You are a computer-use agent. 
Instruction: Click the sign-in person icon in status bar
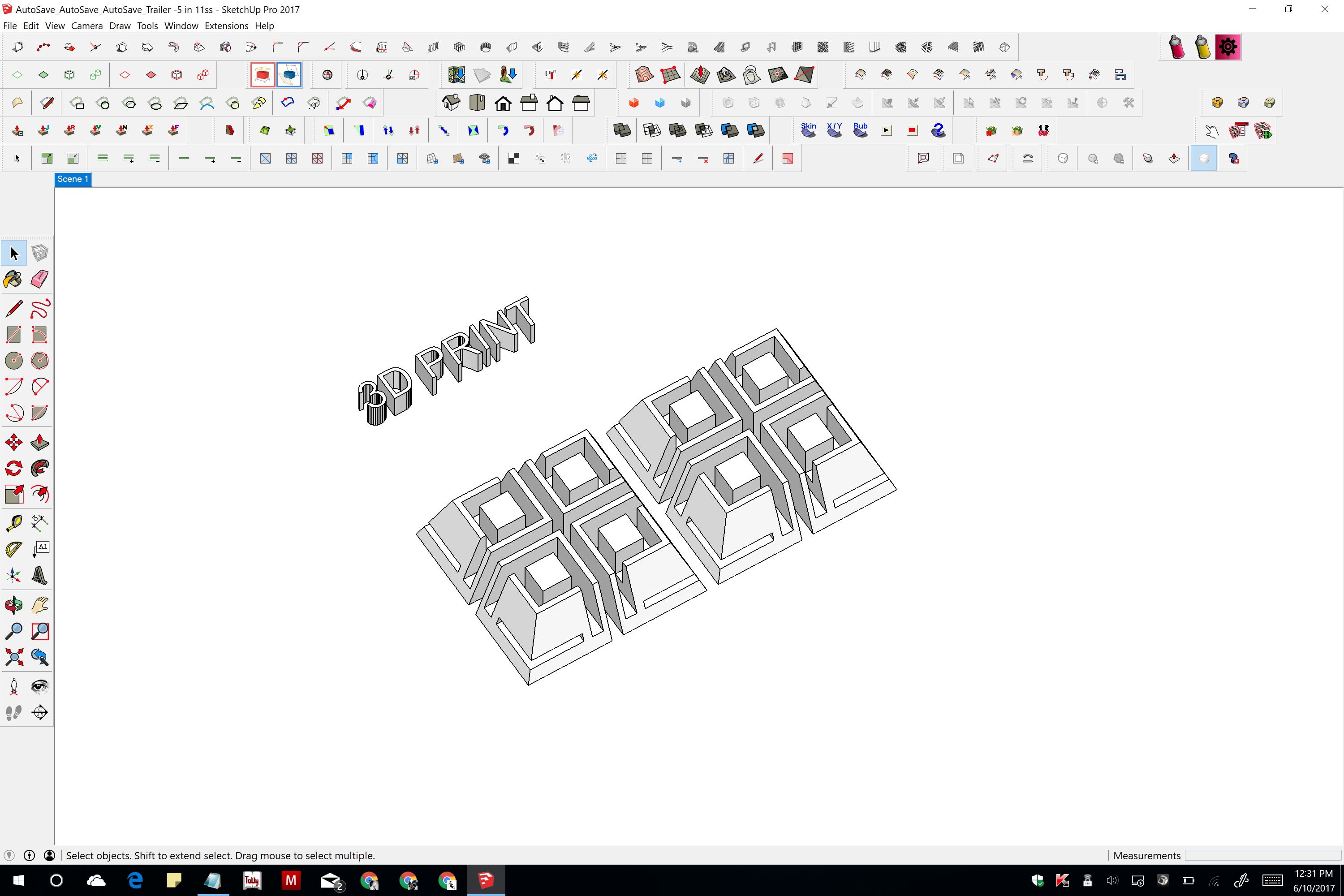[x=50, y=855]
